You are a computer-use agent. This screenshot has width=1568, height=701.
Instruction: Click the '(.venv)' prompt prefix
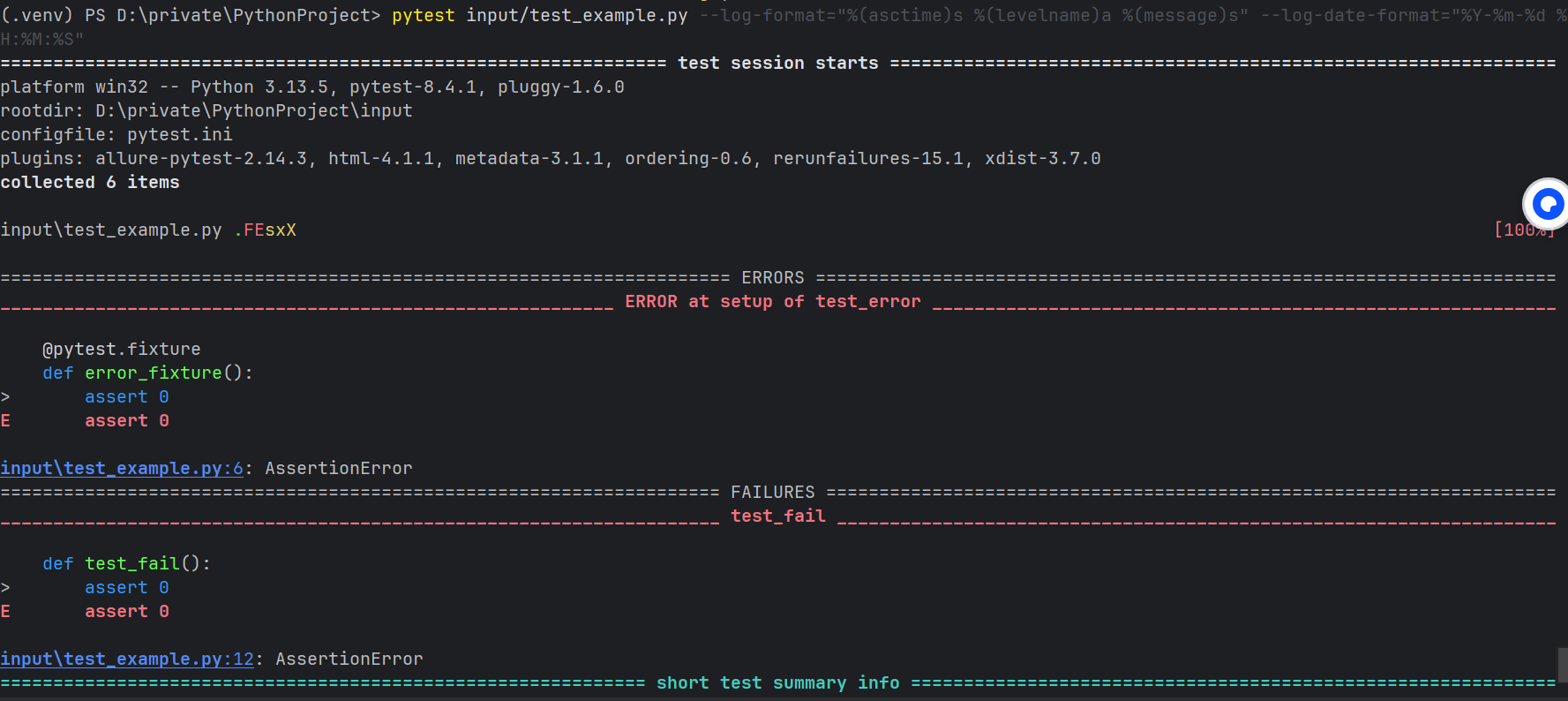click(37, 16)
